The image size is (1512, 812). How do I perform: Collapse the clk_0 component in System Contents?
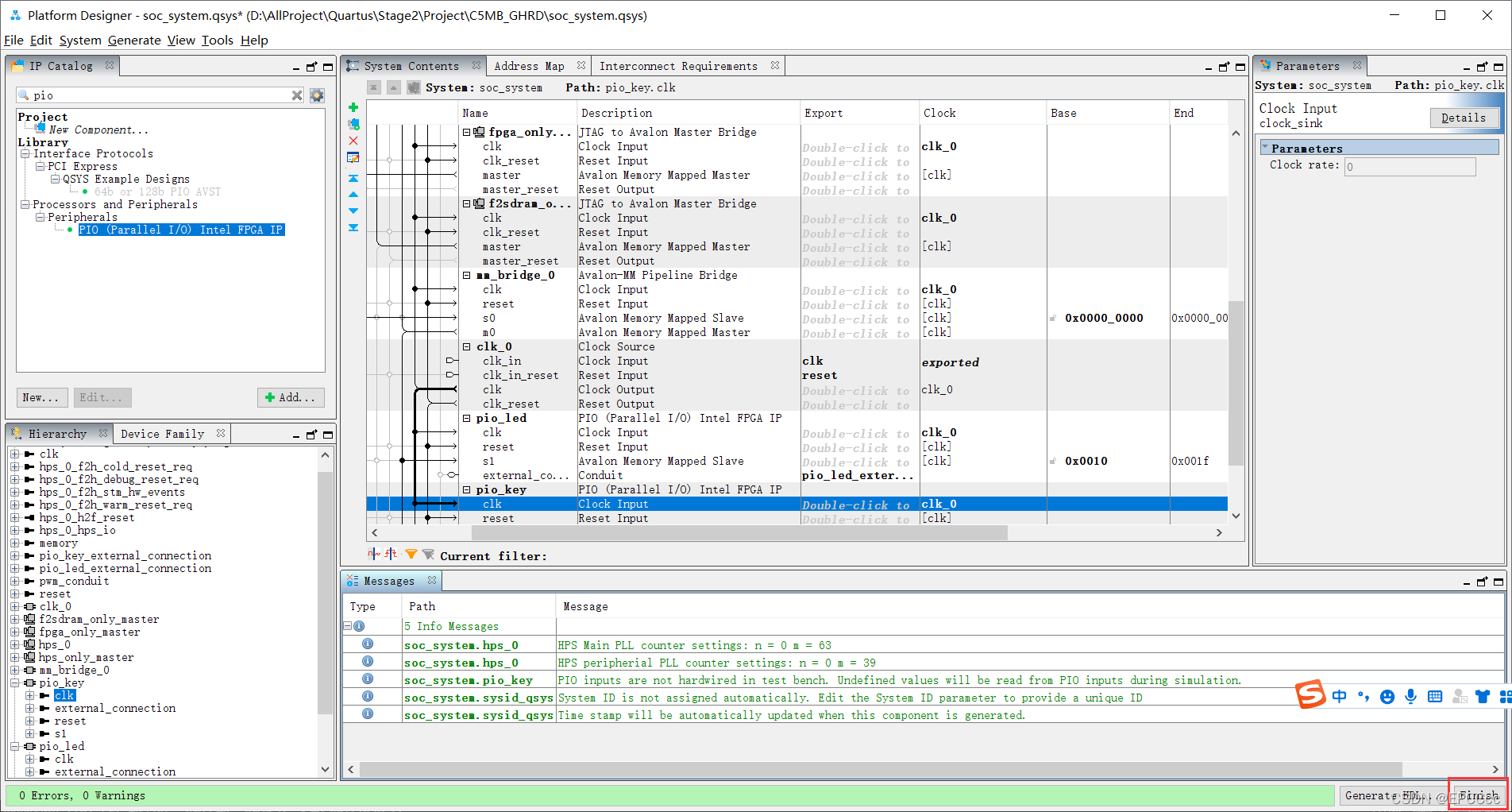(467, 346)
